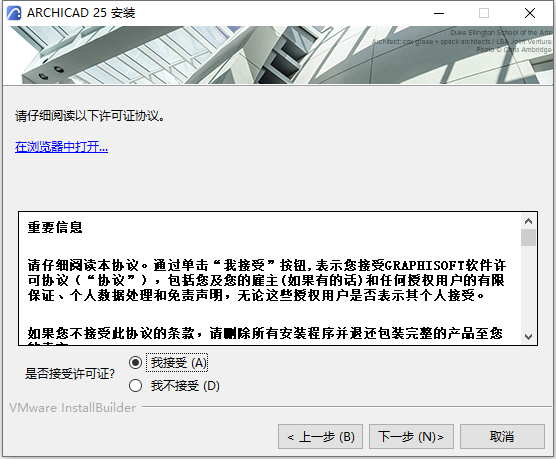Close the ARCHICAD 25 installer window
Viewport: 556px width, 459px height.
pos(530,13)
